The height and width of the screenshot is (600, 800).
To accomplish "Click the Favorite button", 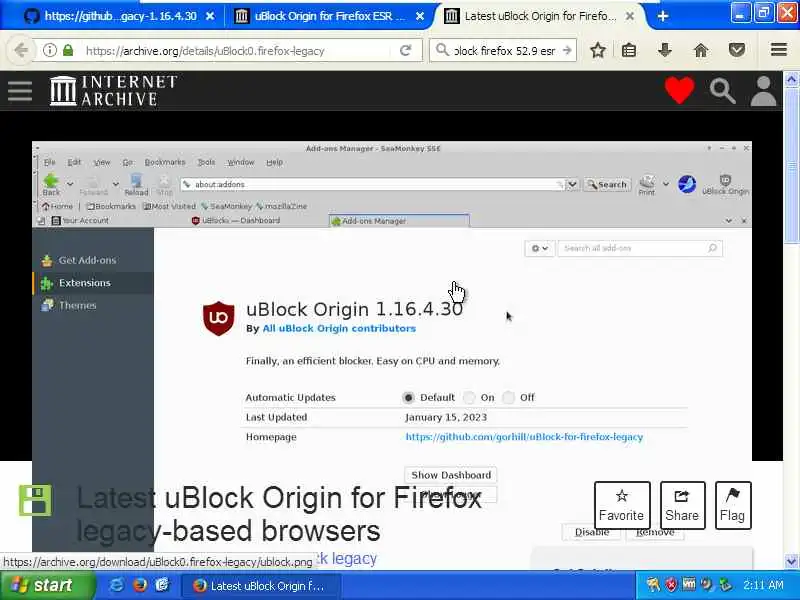I will coord(622,505).
